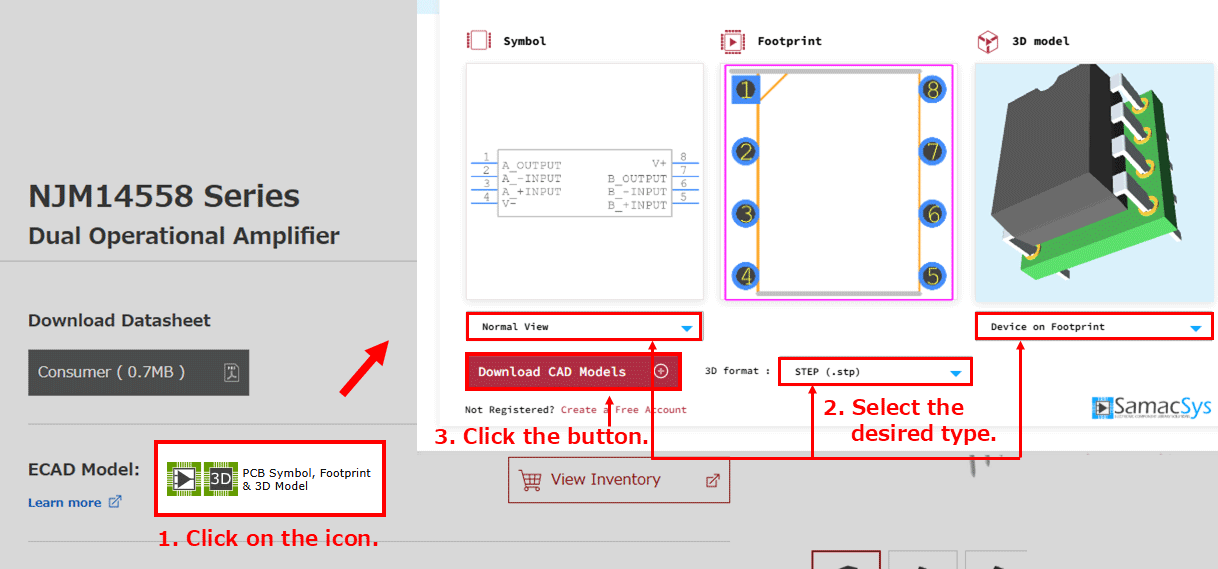Click pad 7 in the footprint view
Screen dimensions: 1218x569
(933, 152)
